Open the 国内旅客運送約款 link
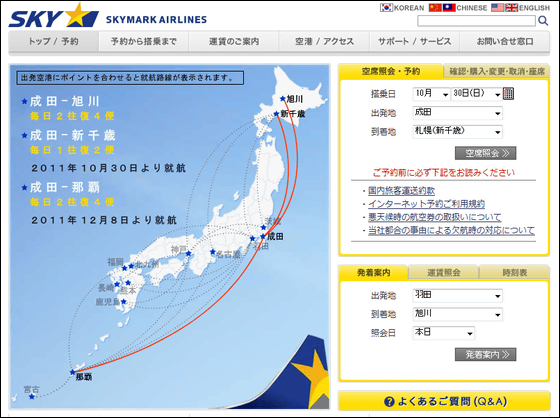This screenshot has width=560, height=418. pos(401,191)
